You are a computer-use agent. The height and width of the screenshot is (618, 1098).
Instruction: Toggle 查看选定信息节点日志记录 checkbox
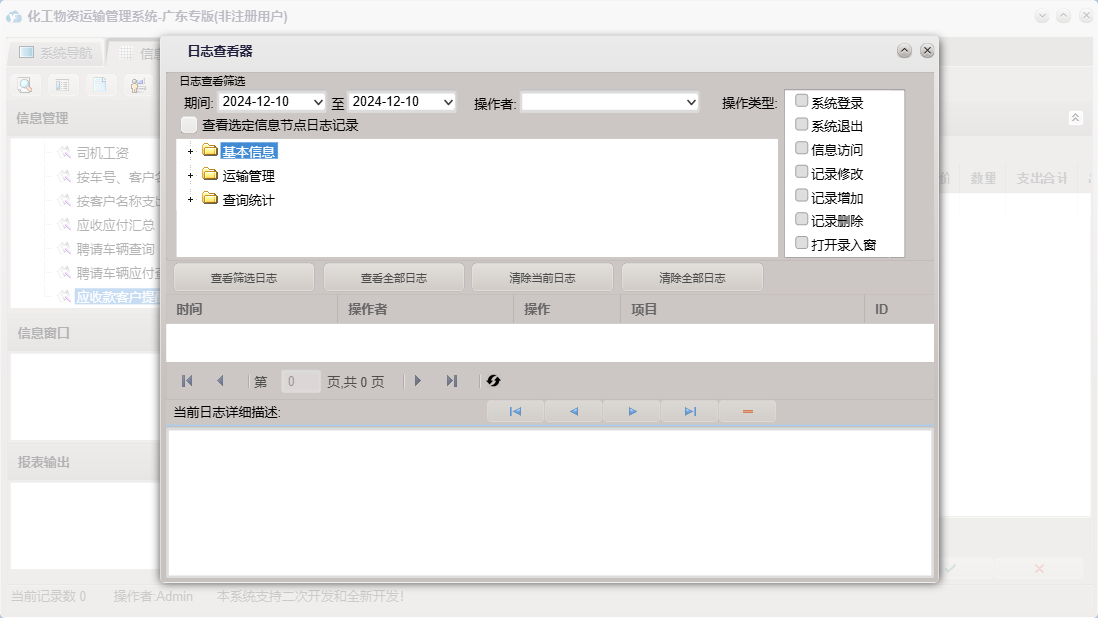pos(189,125)
